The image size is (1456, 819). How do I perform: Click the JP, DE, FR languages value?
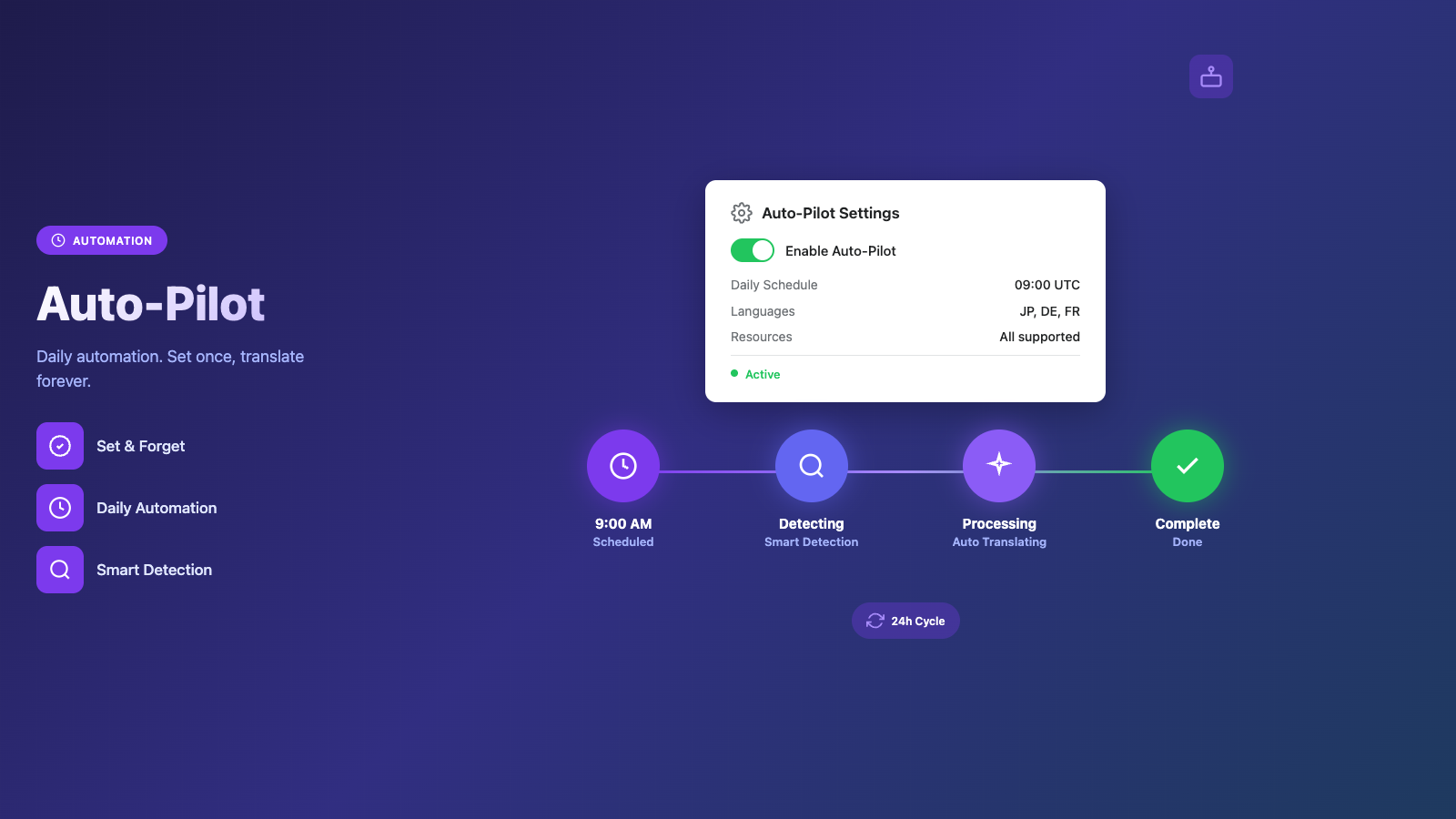1049,311
